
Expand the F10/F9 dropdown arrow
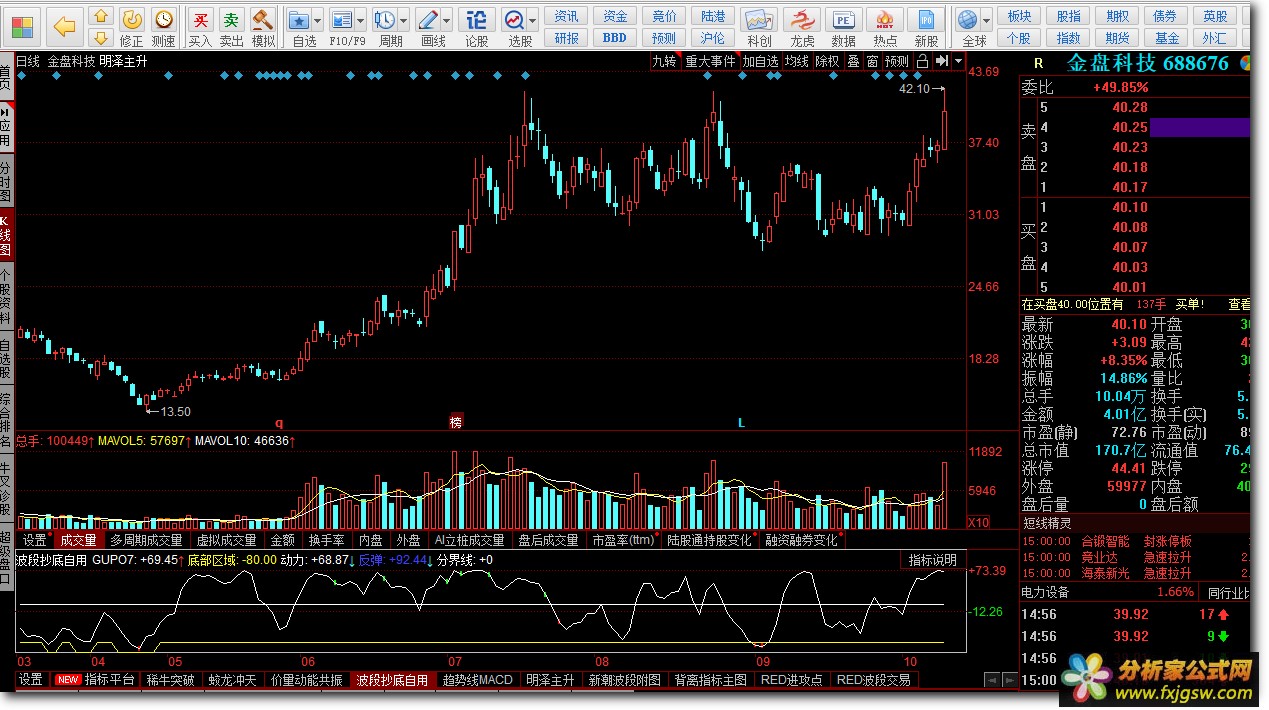[362, 20]
